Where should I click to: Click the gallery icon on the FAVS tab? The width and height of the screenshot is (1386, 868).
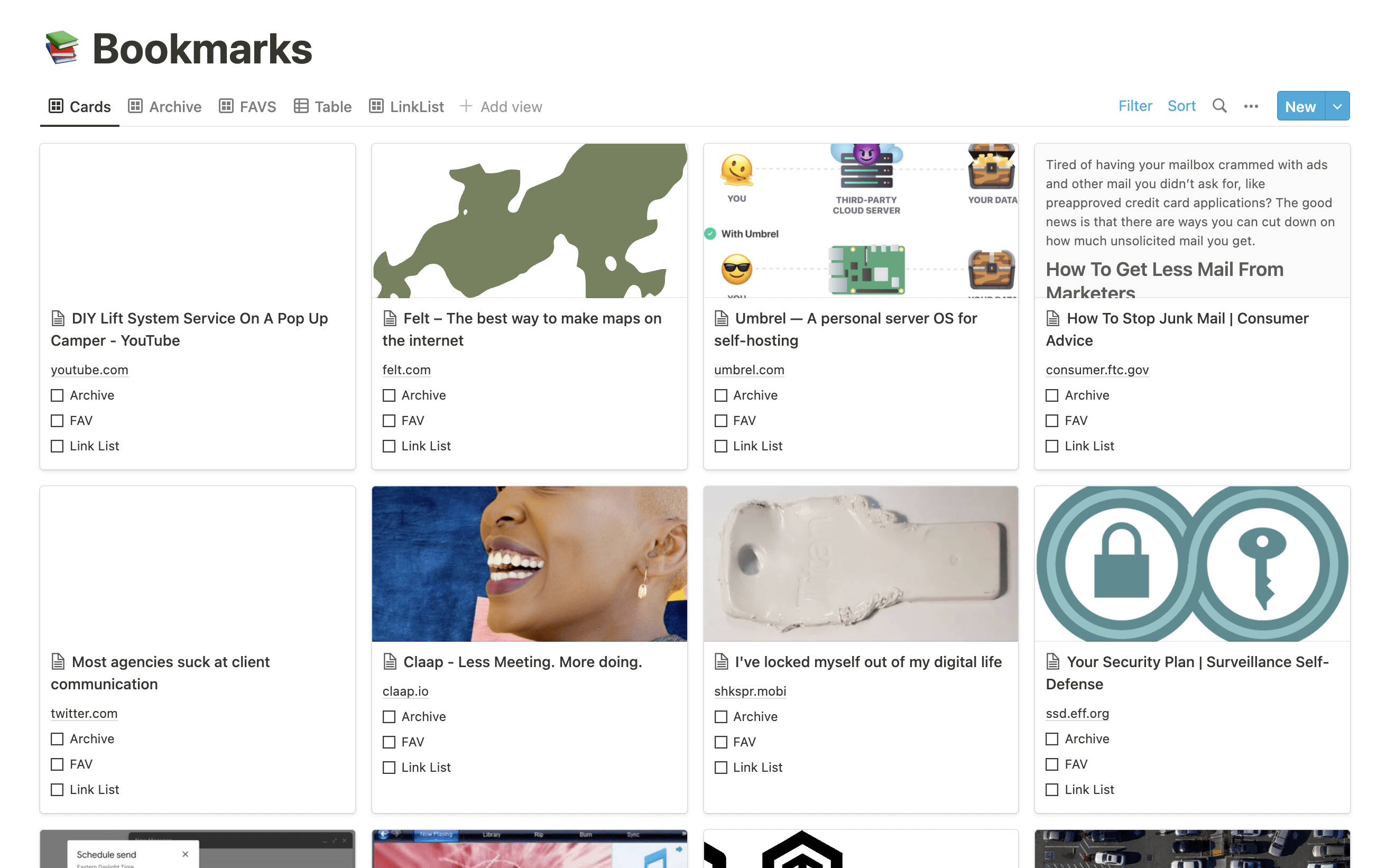click(x=226, y=106)
